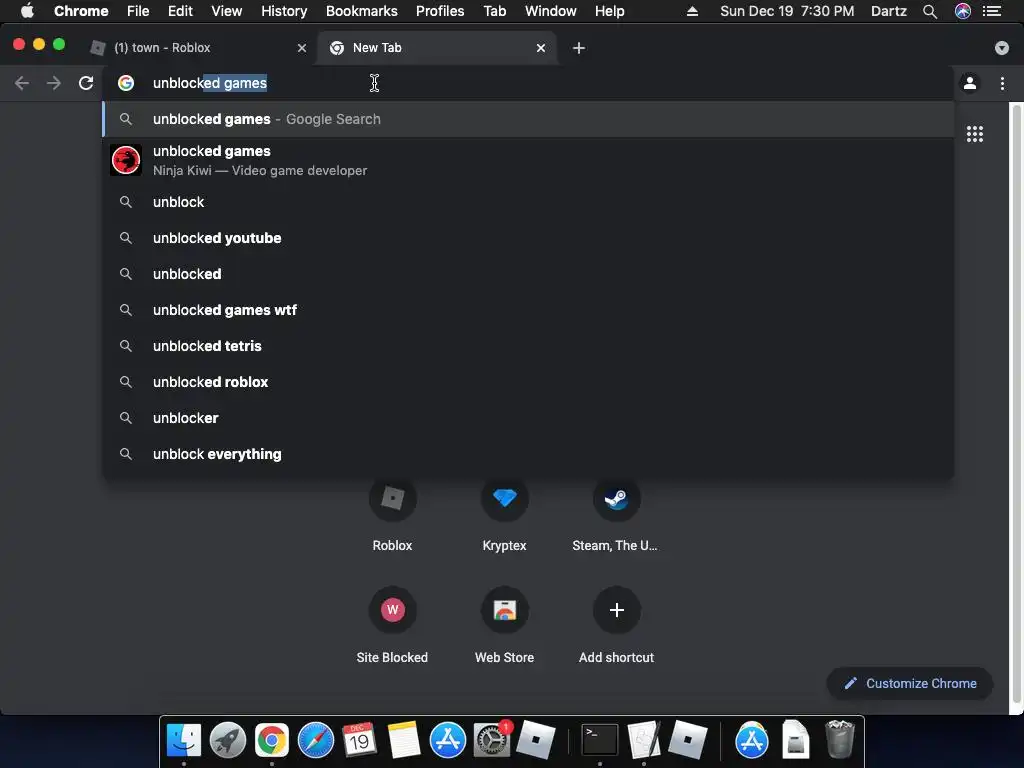Open Terminal from the dock

click(x=600, y=740)
